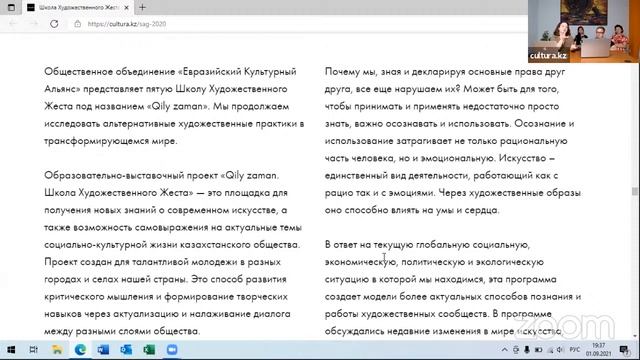640x360 pixels.
Task: Switch to Zoom app in taskbar
Action: (172, 350)
